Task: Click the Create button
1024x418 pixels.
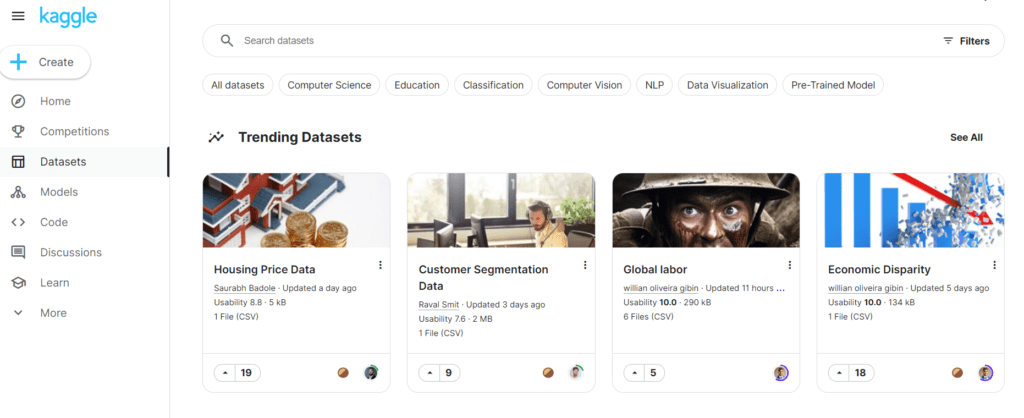Action: click(45, 62)
